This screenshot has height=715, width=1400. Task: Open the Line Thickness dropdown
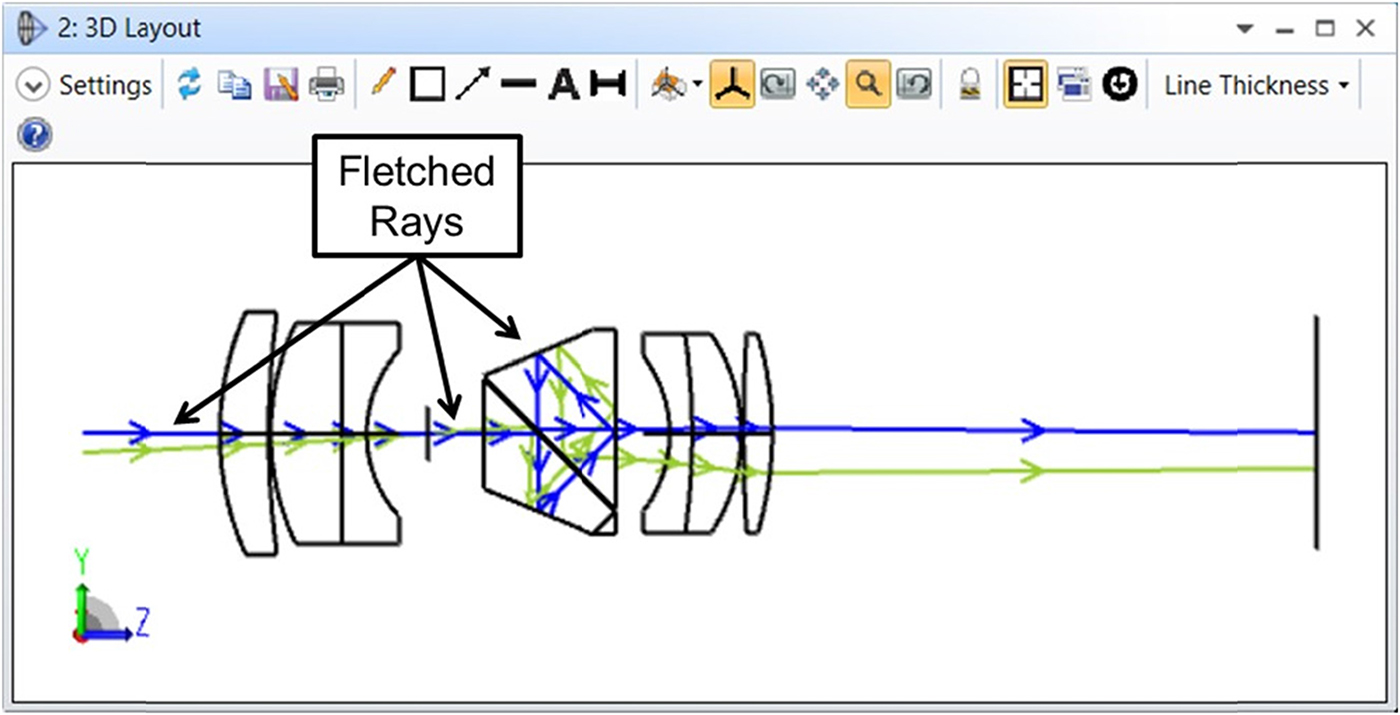click(x=1256, y=86)
